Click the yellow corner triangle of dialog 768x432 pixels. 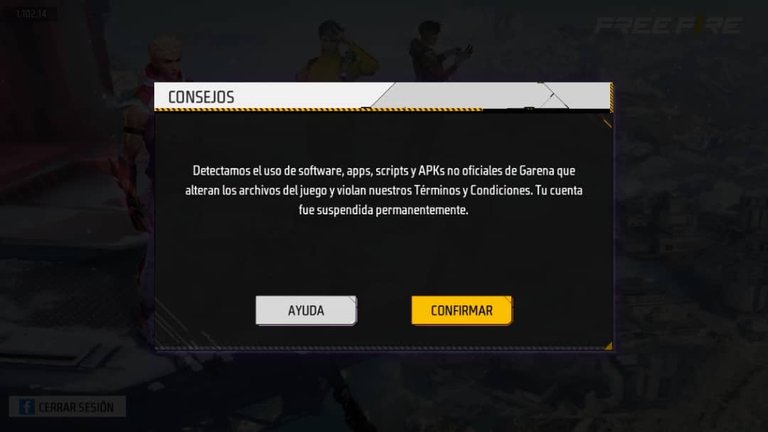pos(608,346)
